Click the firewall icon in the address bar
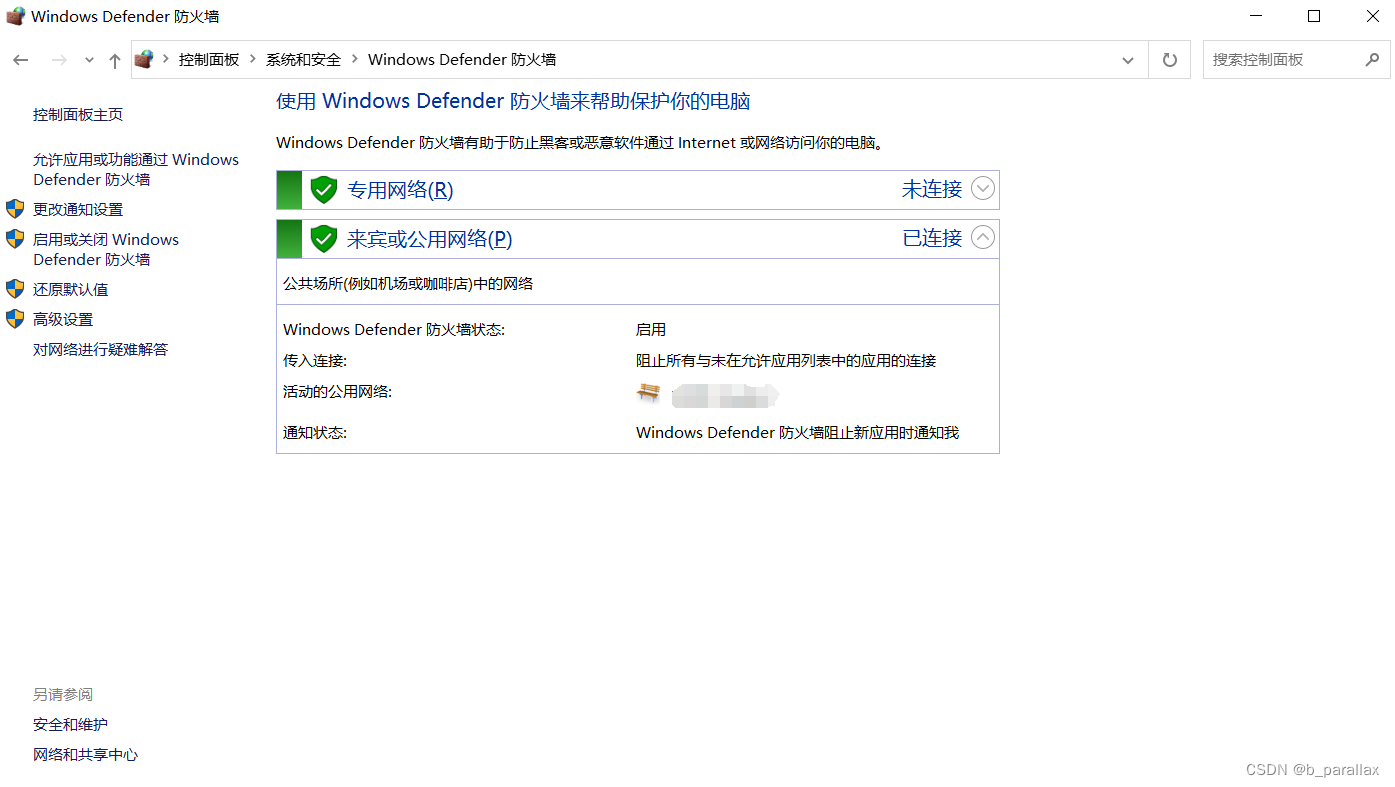This screenshot has height=787, width=1395. point(144,59)
